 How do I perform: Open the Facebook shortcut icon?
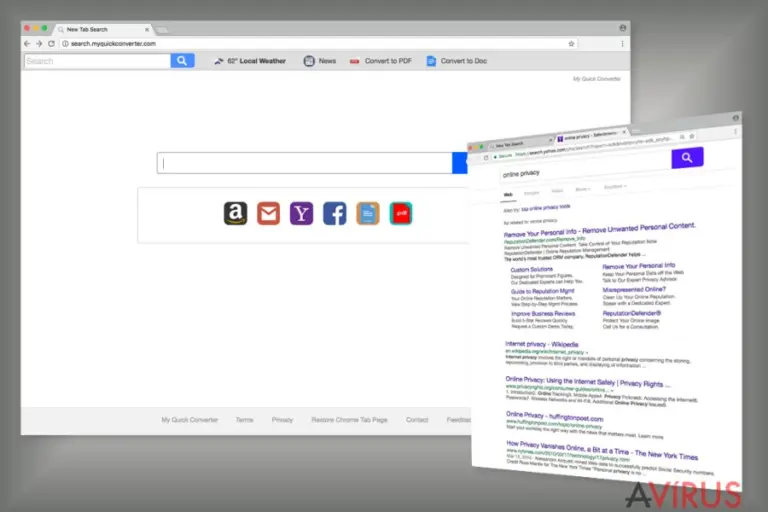pyautogui.click(x=335, y=213)
